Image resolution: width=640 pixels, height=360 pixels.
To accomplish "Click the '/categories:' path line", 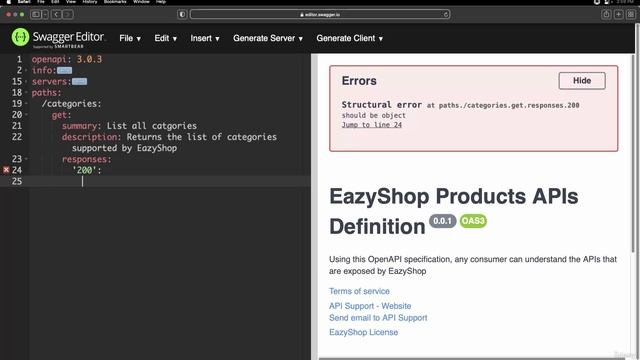I will [x=71, y=104].
